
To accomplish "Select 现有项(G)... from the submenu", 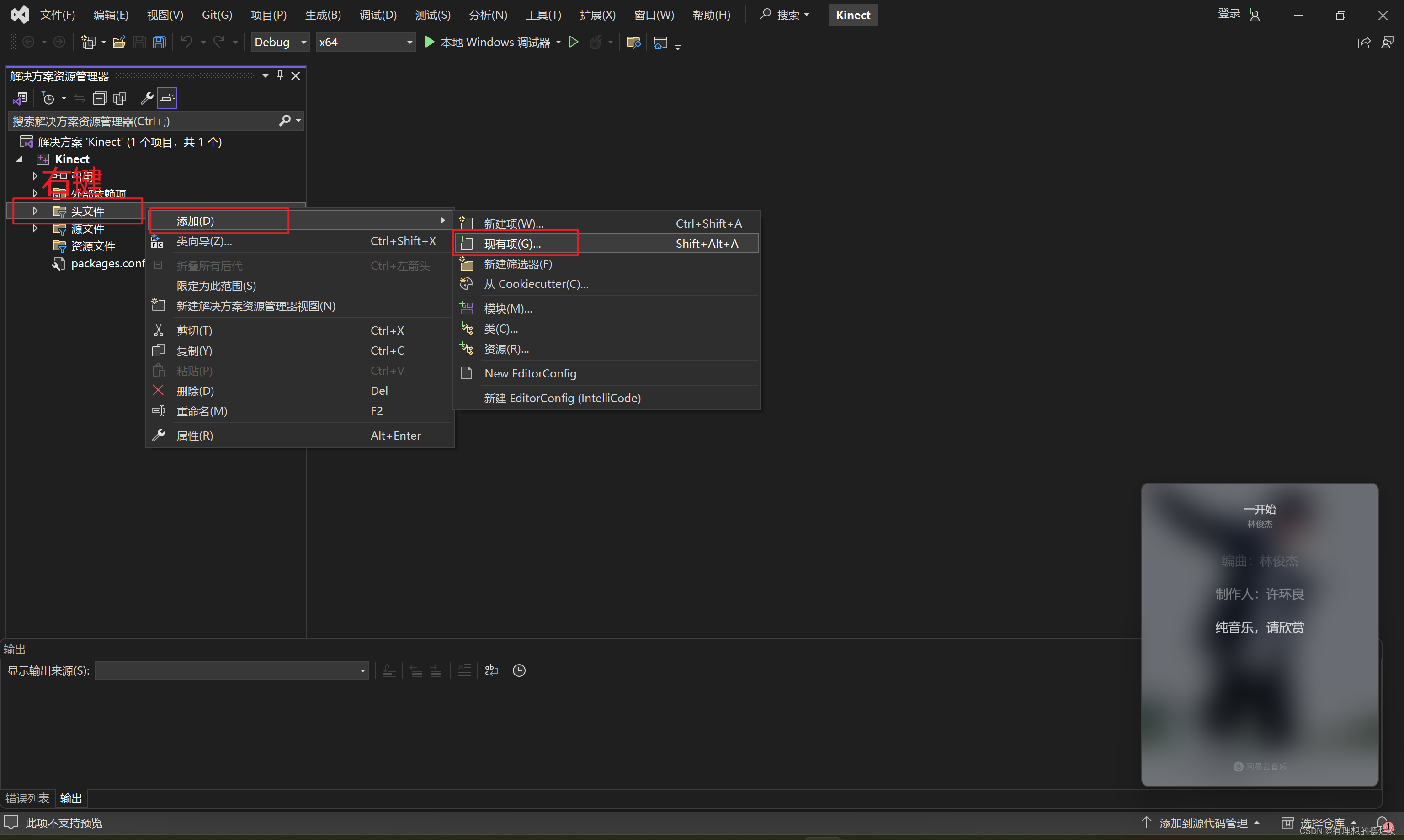I will click(512, 244).
